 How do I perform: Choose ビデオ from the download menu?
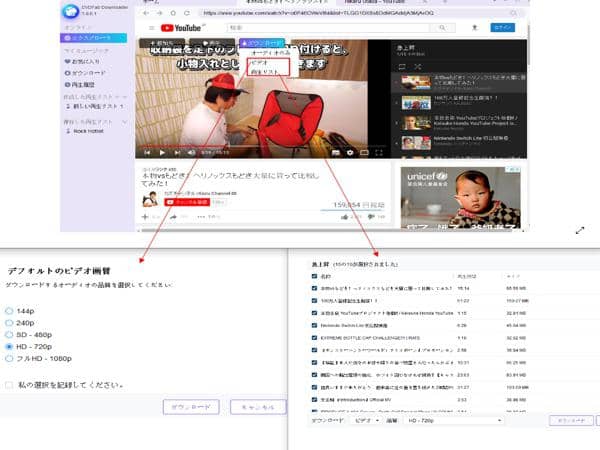pos(259,62)
